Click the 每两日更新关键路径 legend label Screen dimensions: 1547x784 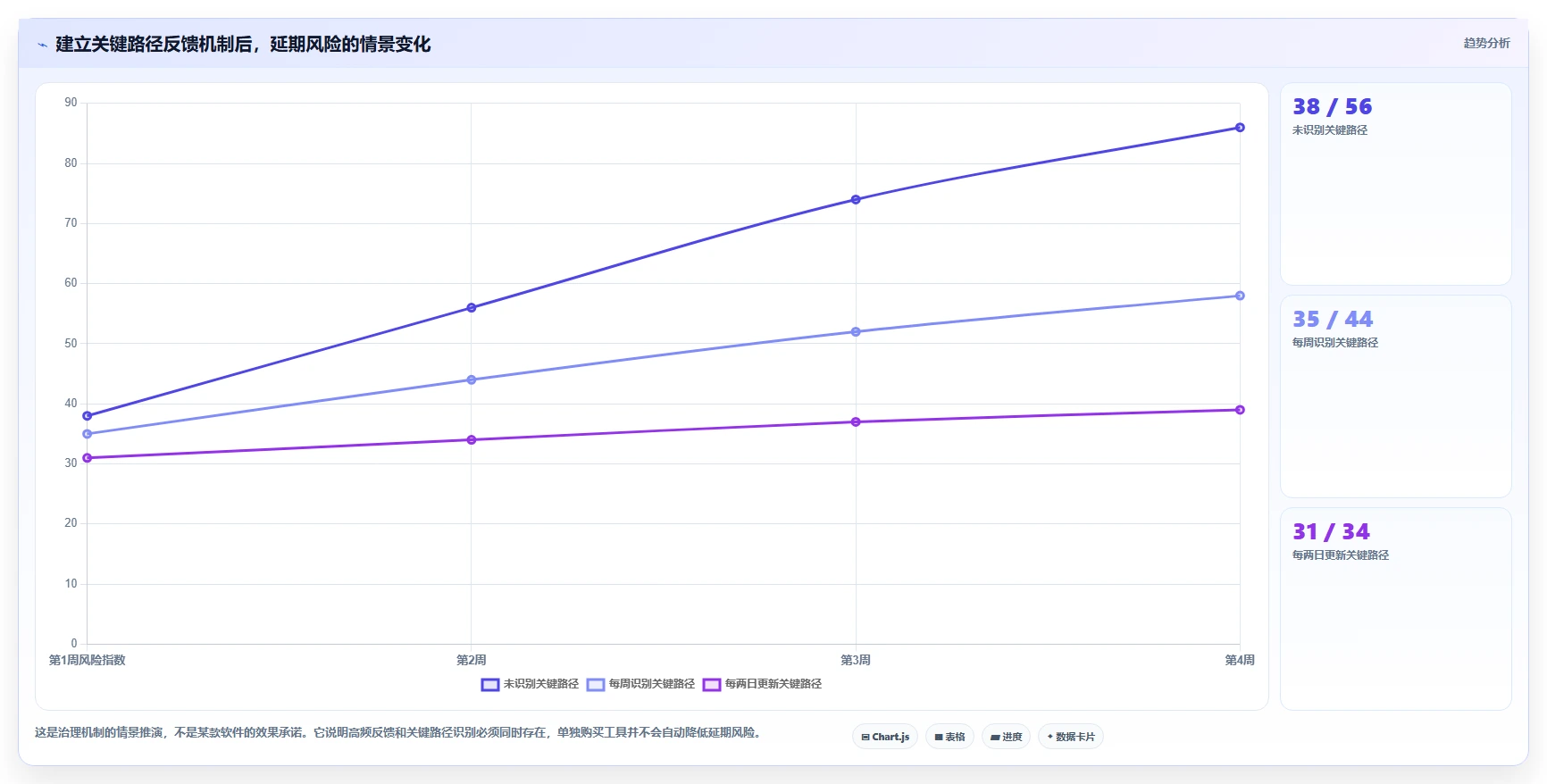(773, 684)
